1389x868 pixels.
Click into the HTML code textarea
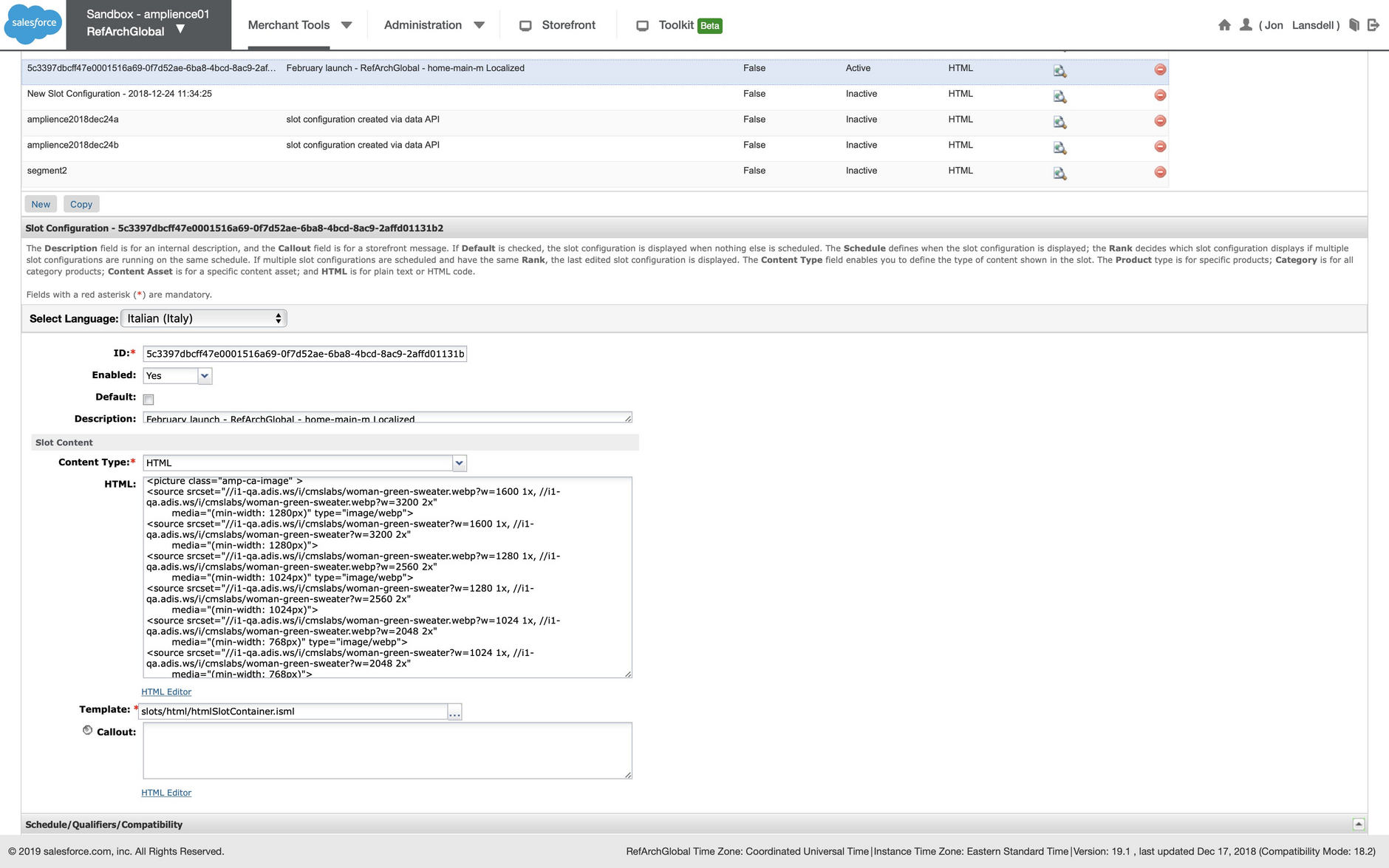click(x=387, y=577)
